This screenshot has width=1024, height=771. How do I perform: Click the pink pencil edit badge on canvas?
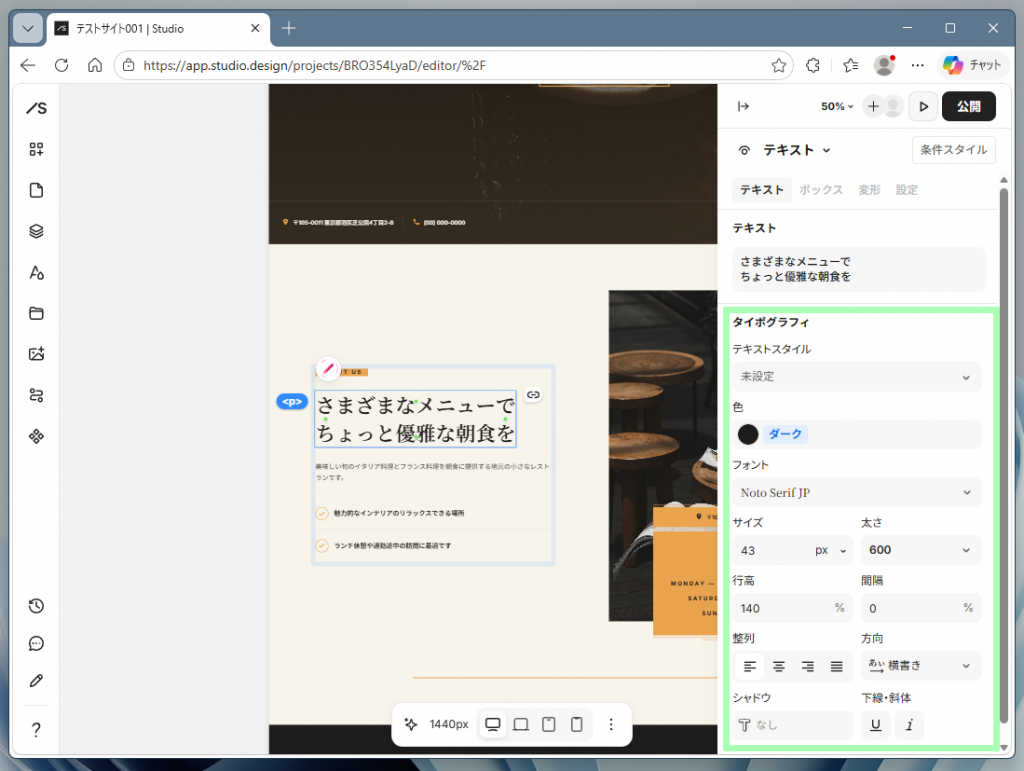pyautogui.click(x=328, y=368)
